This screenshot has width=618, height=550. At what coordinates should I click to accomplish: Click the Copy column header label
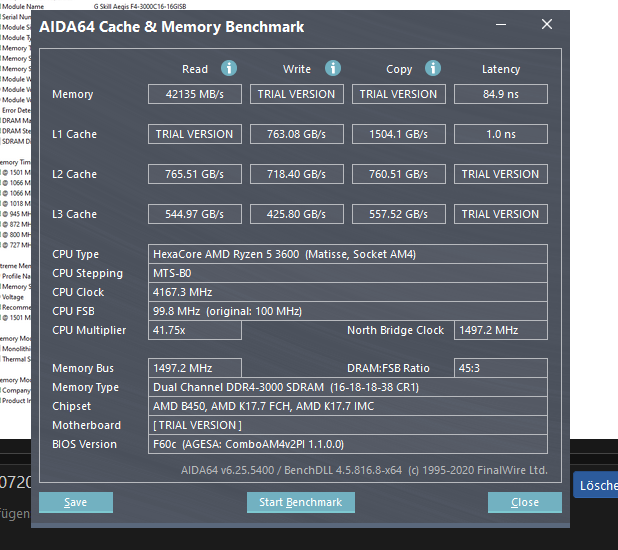coord(399,69)
